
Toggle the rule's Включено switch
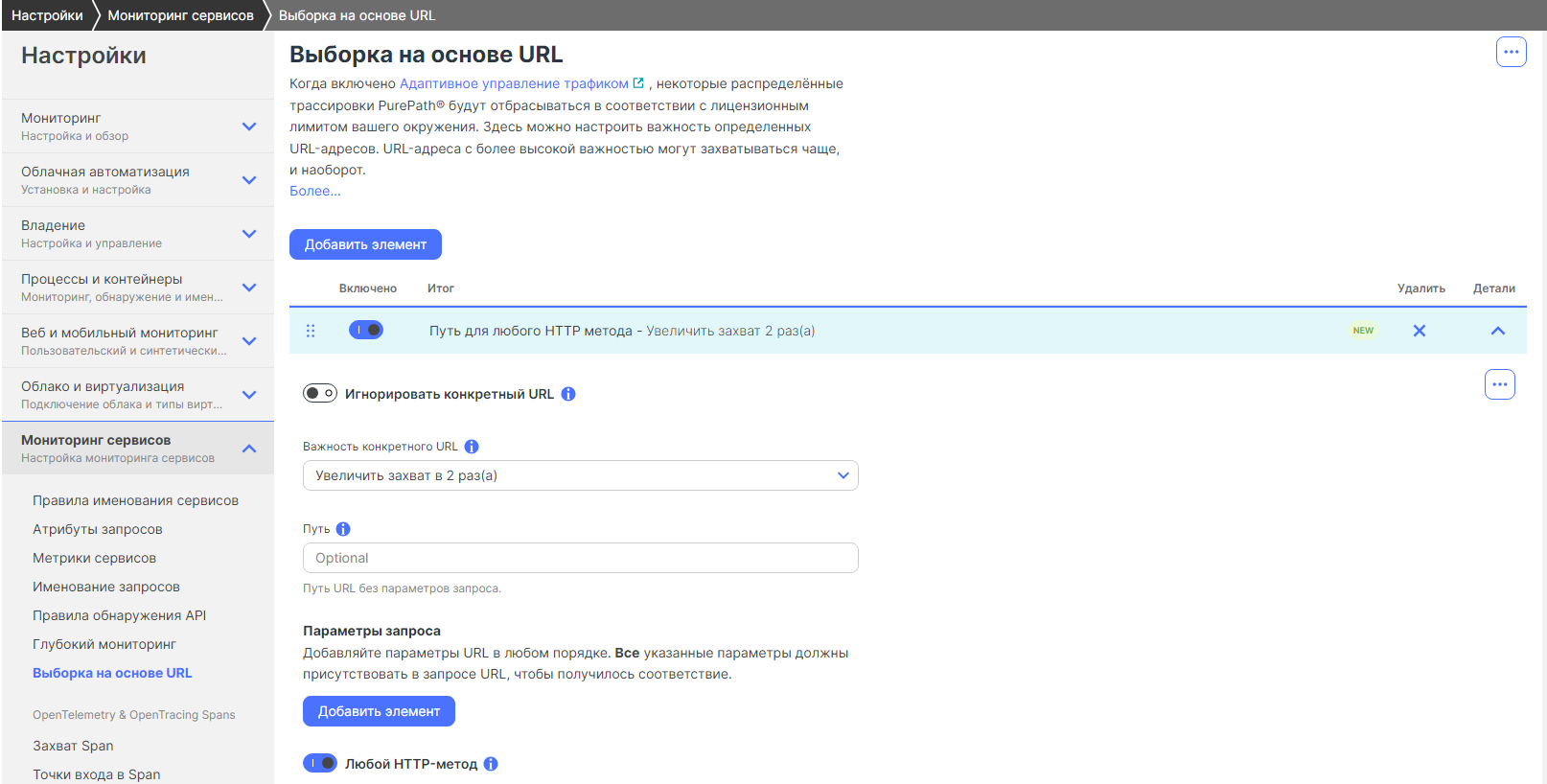(x=366, y=330)
